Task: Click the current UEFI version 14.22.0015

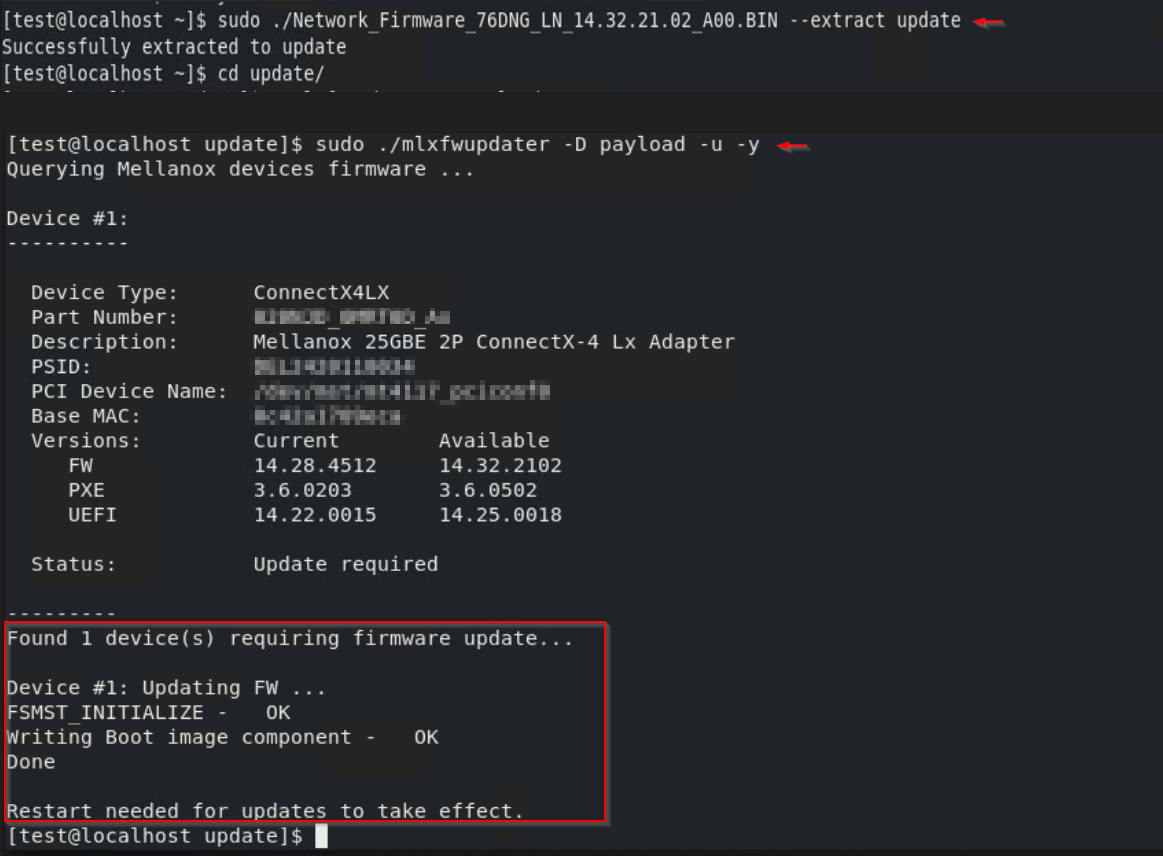Action: click(315, 515)
